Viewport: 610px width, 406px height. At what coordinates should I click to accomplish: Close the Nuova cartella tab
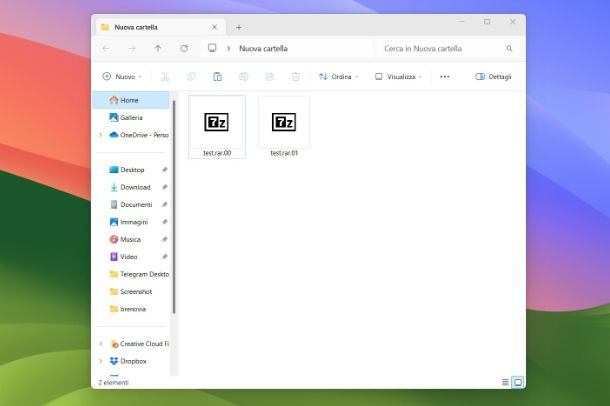(214, 27)
